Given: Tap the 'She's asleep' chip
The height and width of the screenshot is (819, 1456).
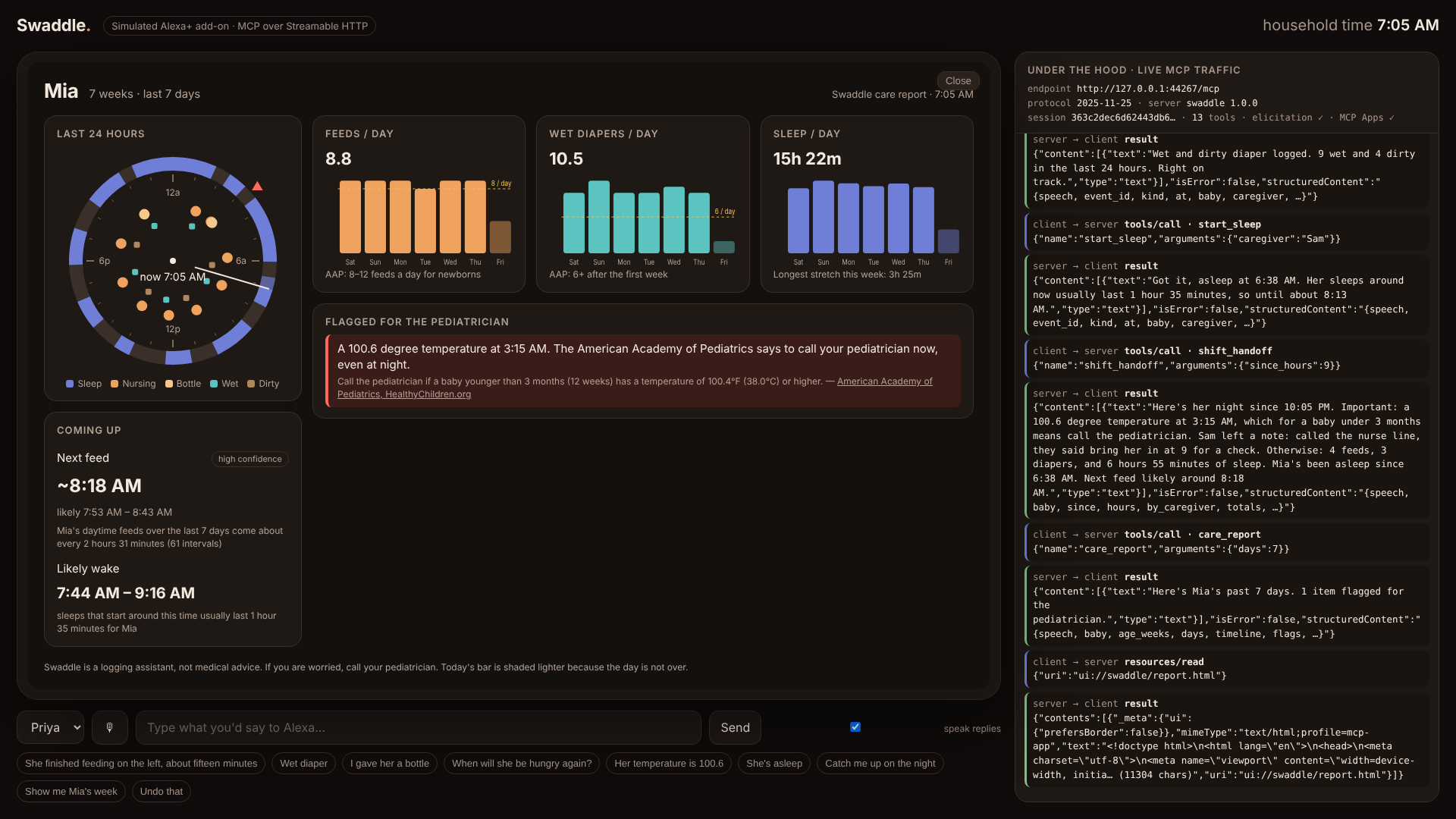Looking at the screenshot, I should pos(774,763).
